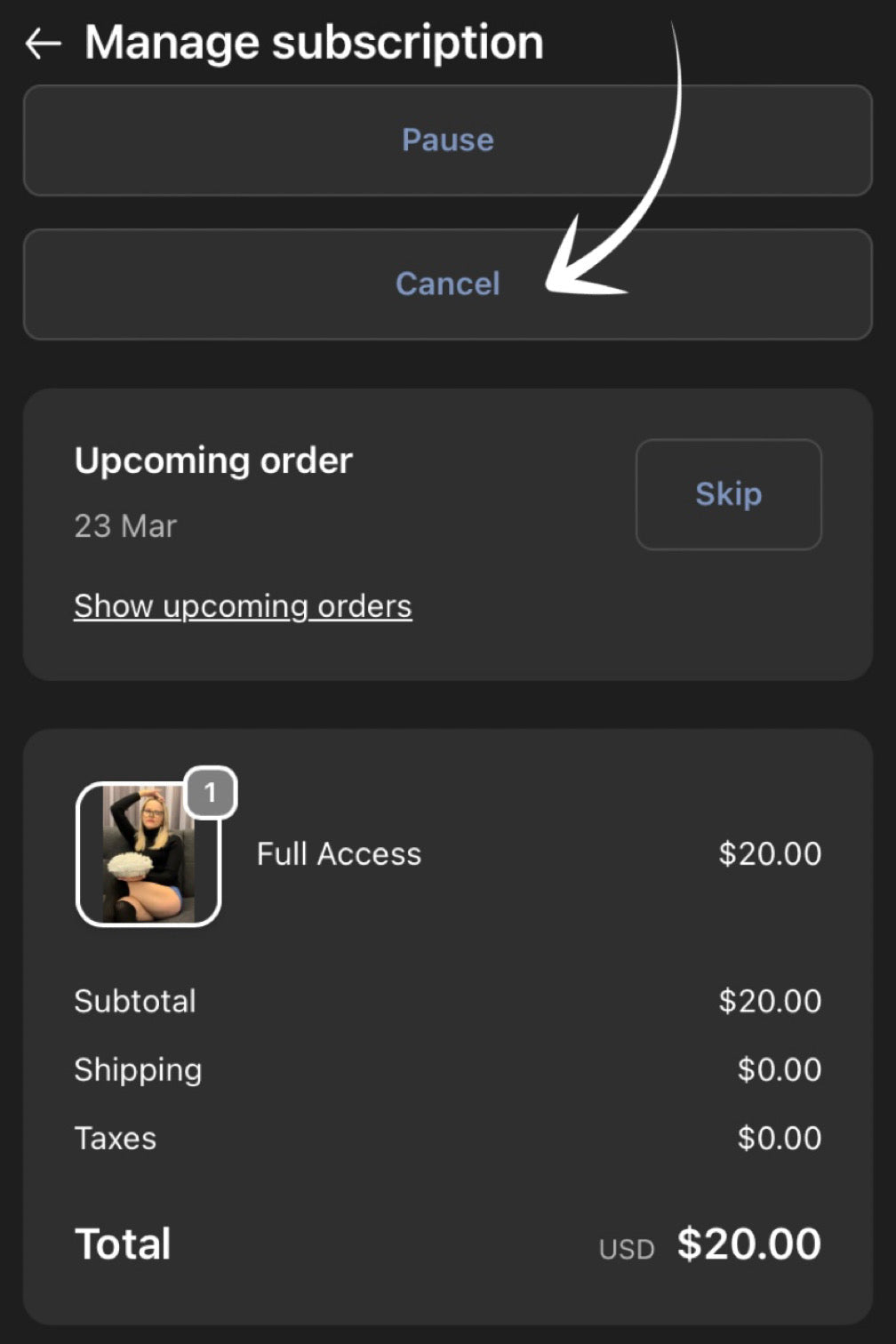This screenshot has height=1344, width=896.
Task: Click the Shipping label
Action: click(138, 1070)
